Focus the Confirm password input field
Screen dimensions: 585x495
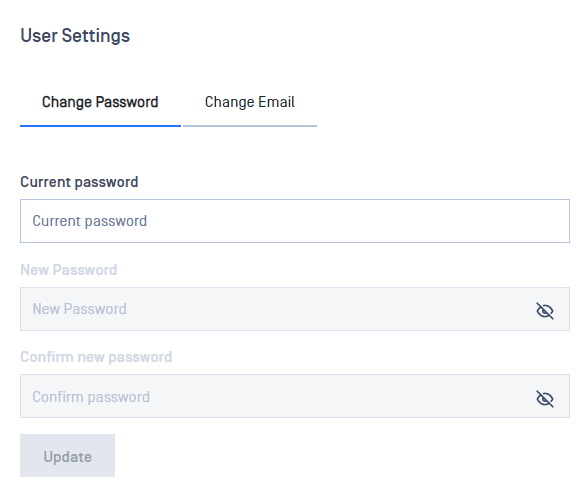click(x=295, y=396)
